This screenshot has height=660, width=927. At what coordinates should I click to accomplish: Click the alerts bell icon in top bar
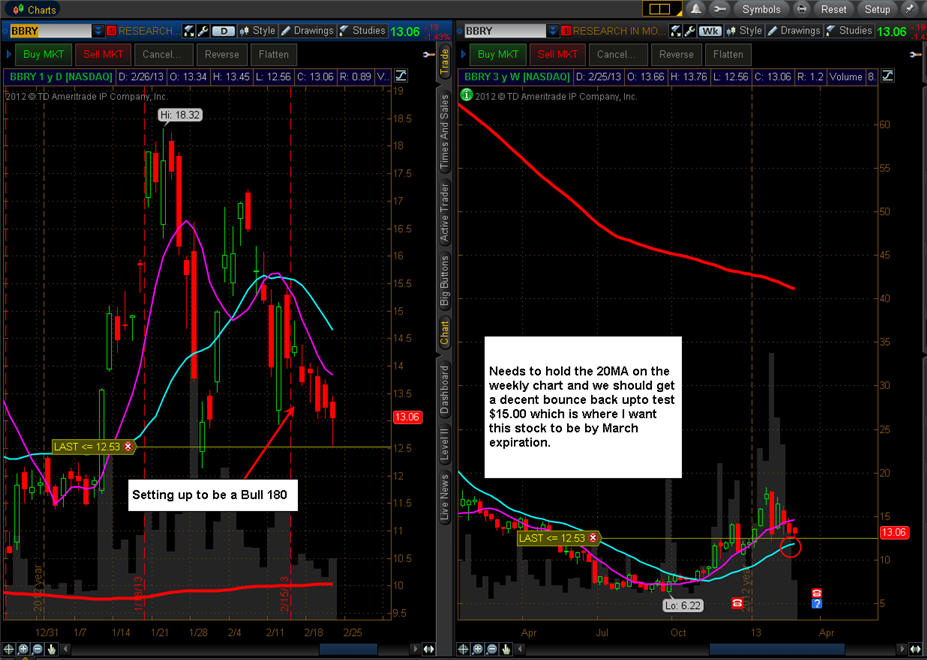(x=696, y=9)
